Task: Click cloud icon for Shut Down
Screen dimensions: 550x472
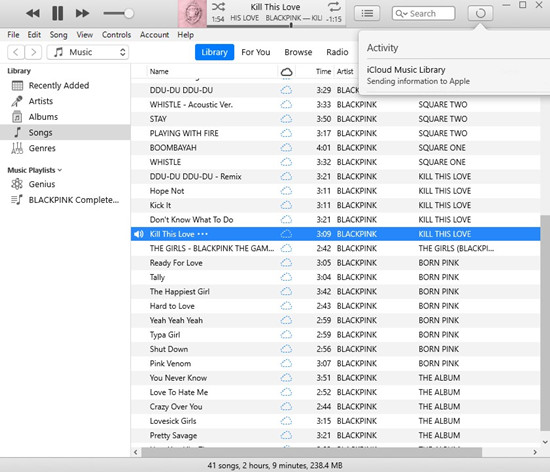Action: tap(286, 349)
